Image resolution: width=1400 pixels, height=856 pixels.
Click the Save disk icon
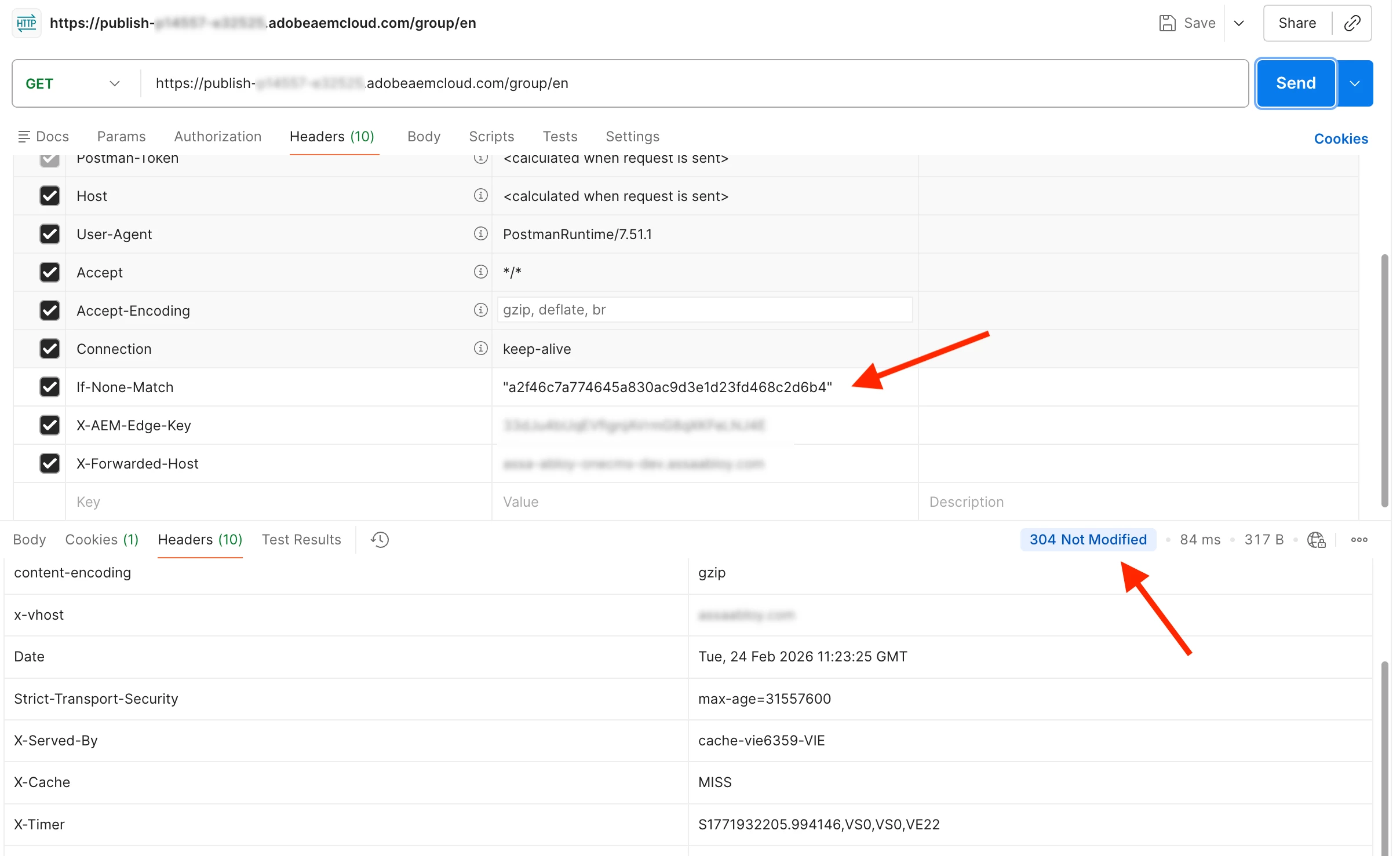(1167, 23)
